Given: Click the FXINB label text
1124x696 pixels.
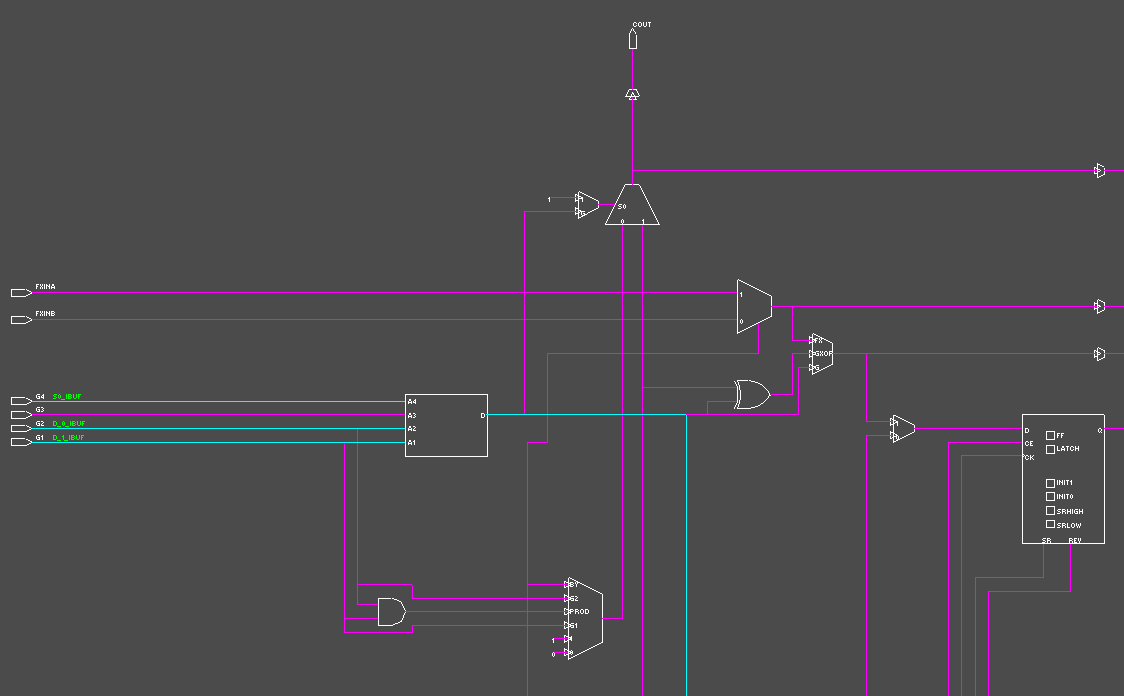Looking at the screenshot, I should (x=45, y=314).
